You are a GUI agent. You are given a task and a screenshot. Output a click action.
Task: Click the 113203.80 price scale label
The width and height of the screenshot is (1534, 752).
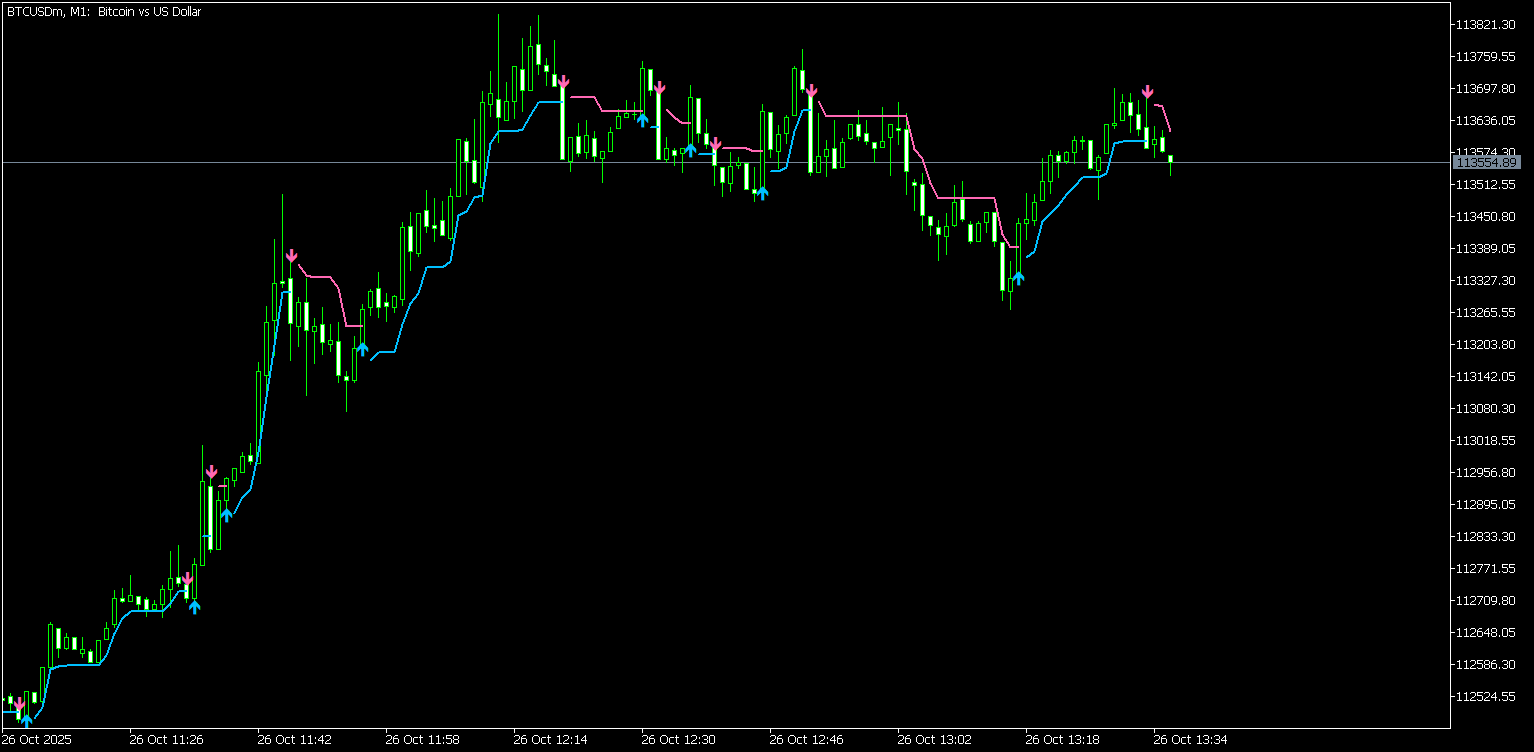[x=1487, y=344]
